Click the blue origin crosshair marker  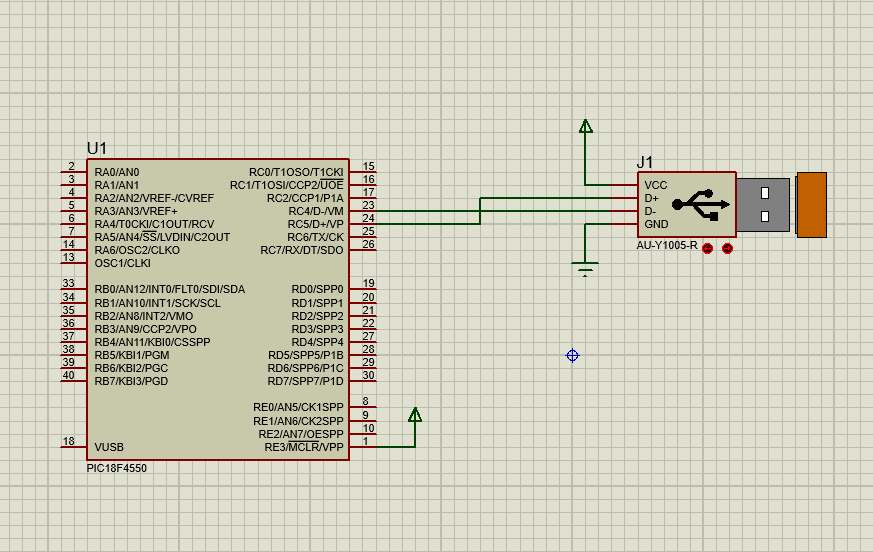tap(572, 355)
